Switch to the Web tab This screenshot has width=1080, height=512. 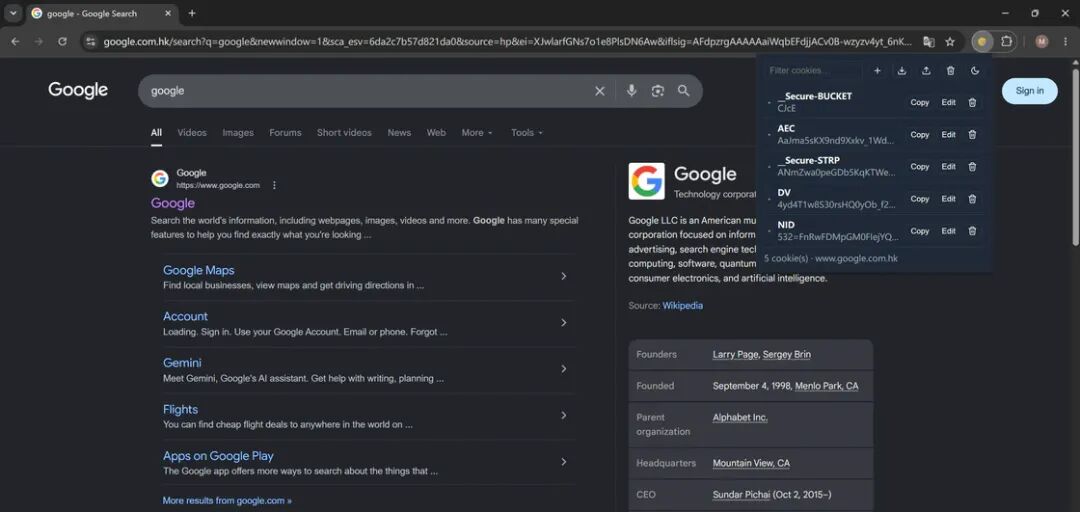pyautogui.click(x=436, y=132)
